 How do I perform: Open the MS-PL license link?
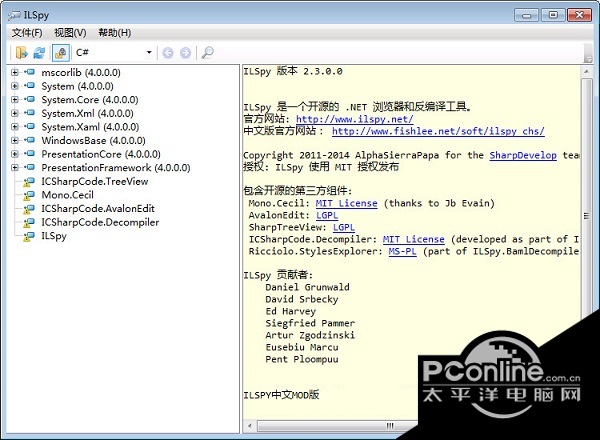(403, 251)
